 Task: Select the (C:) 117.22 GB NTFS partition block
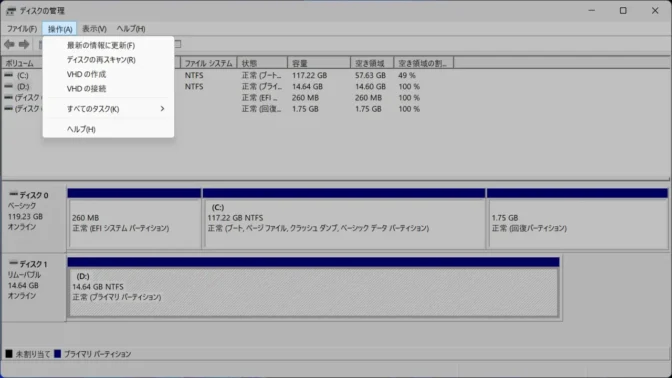pyautogui.click(x=344, y=219)
